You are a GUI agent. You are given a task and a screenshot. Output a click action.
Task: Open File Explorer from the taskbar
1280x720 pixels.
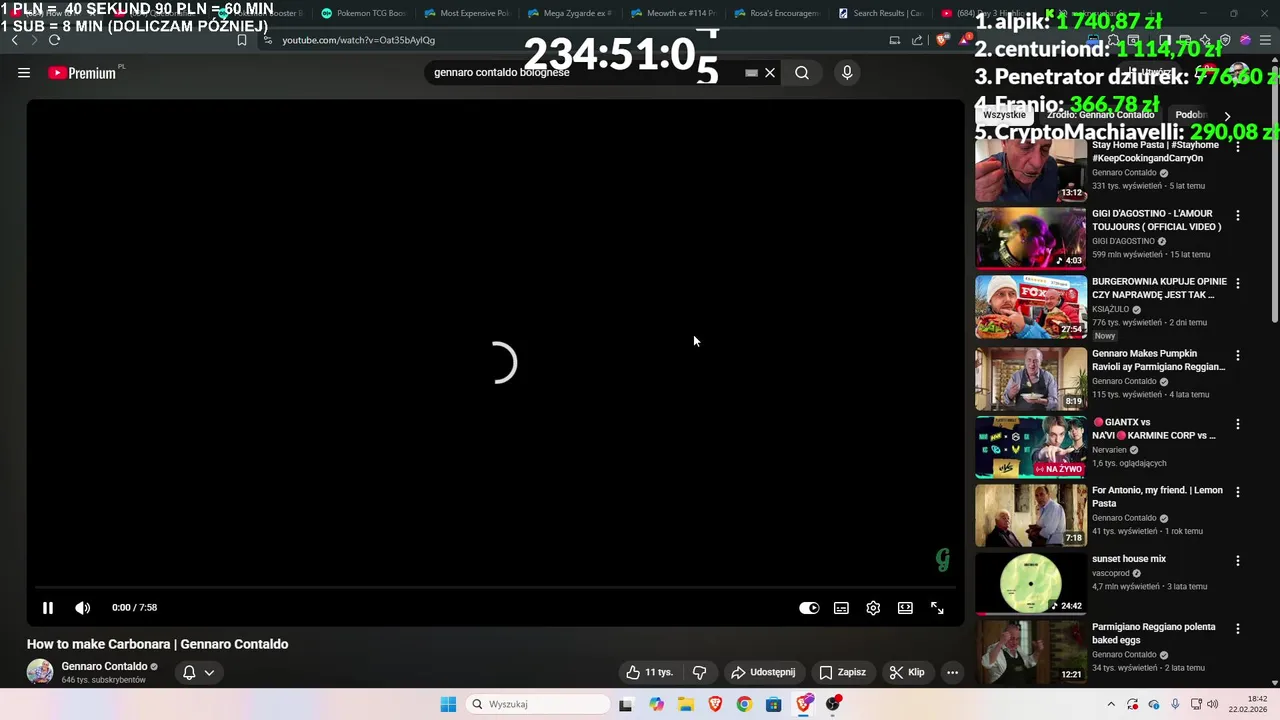(x=686, y=704)
